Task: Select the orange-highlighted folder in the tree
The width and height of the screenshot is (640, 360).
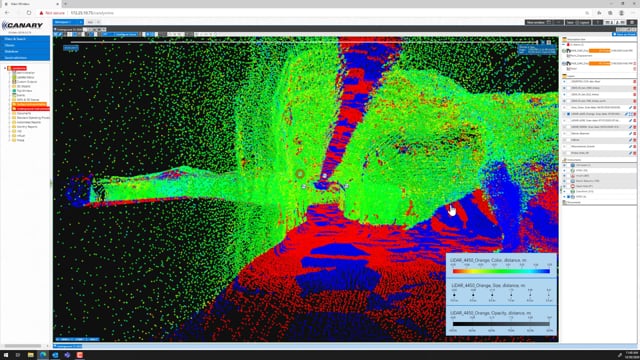Action: click(29, 104)
